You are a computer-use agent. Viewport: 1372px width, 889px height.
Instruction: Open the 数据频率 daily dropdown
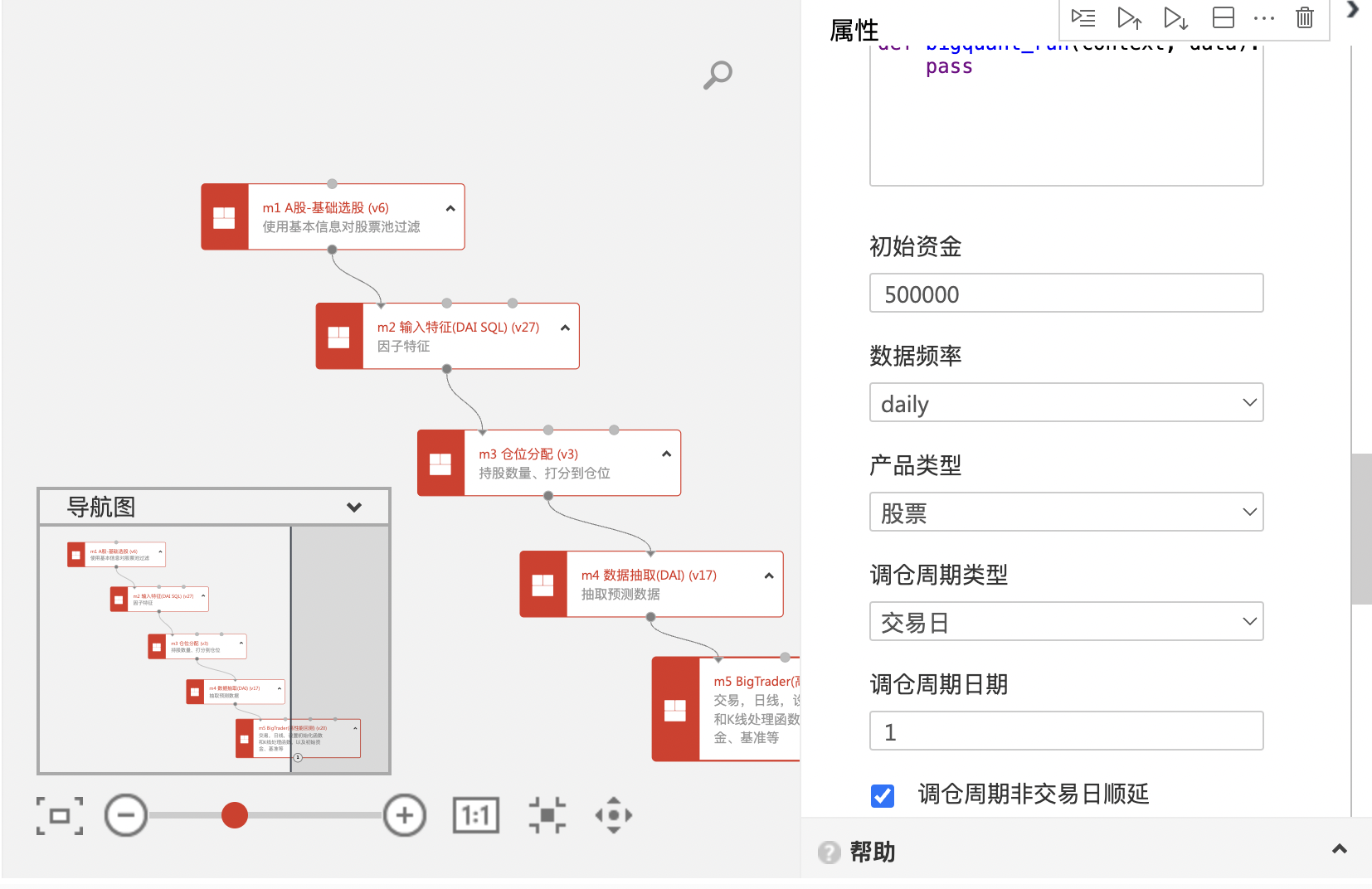click(1066, 403)
